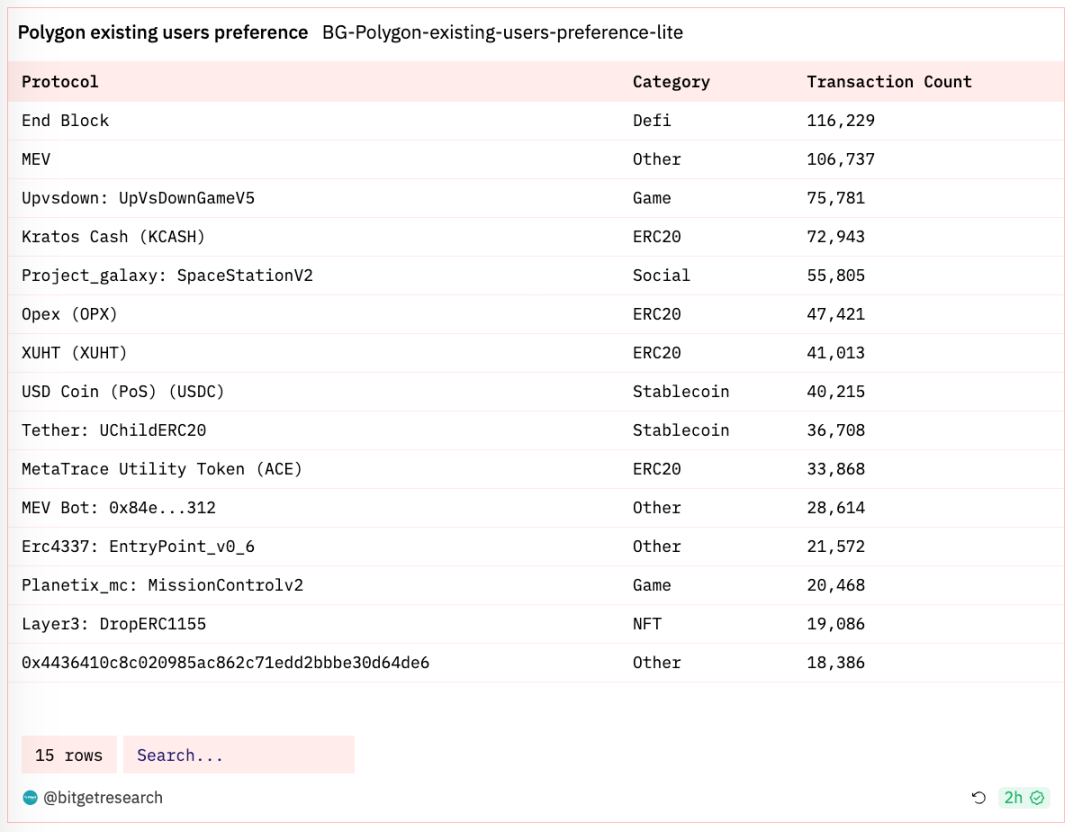
Task: Open the @bitgetresearch profile link
Action: click(x=102, y=798)
